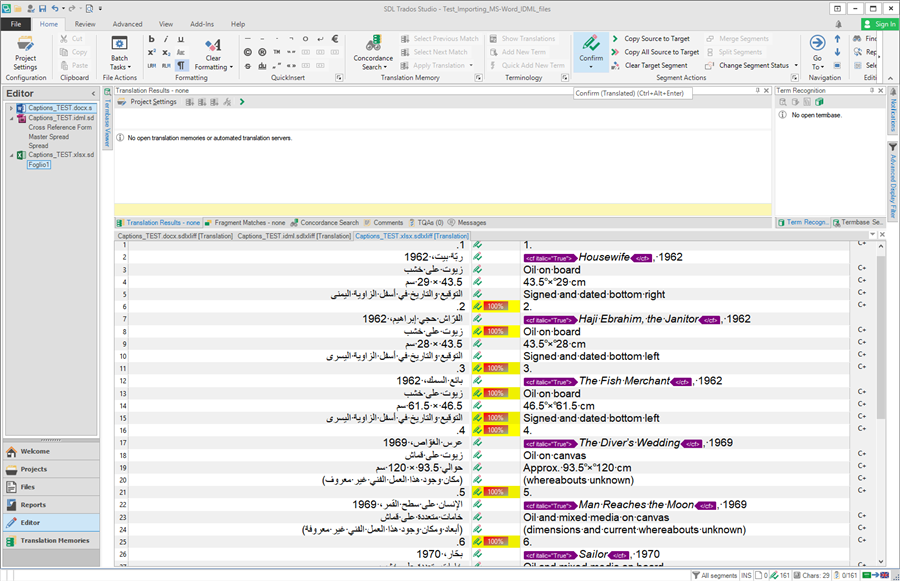Open the Files view
The width and height of the screenshot is (900, 581).
[x=51, y=487]
